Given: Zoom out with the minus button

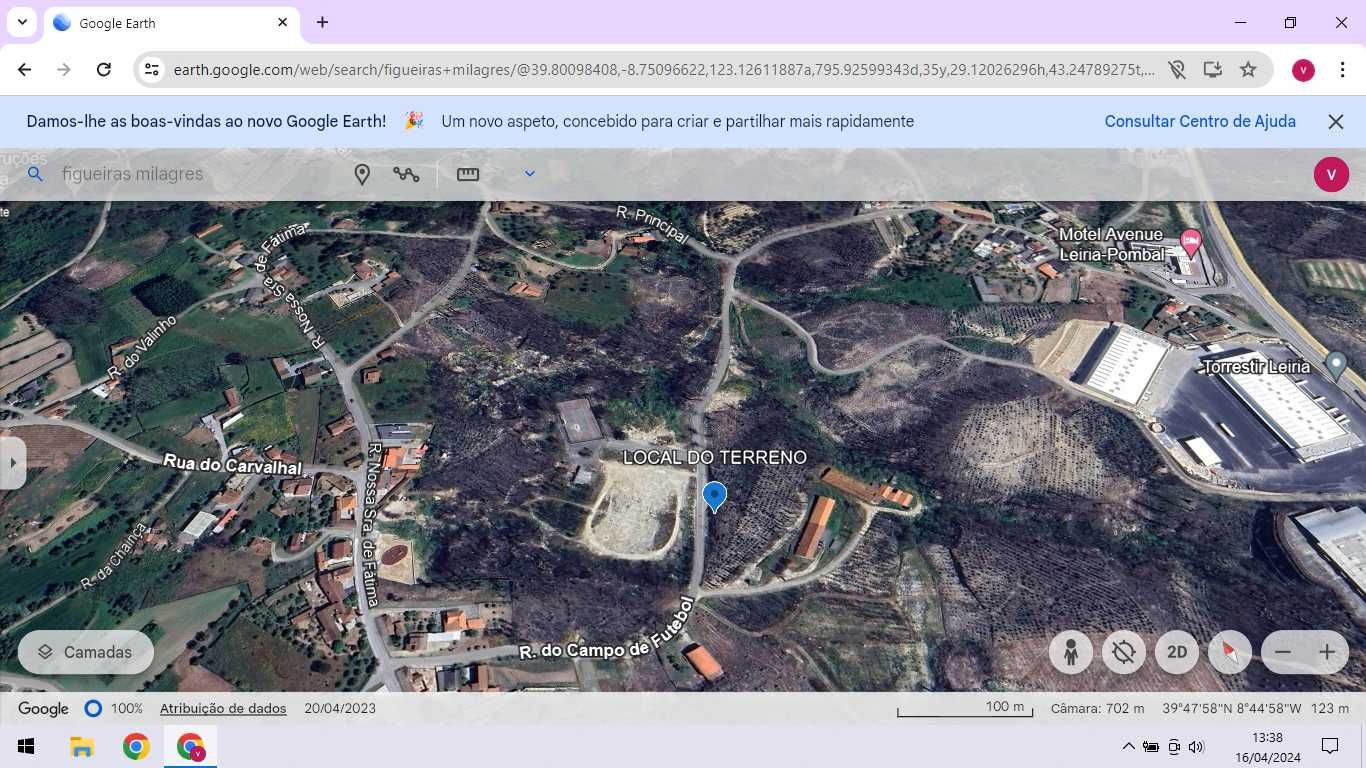Looking at the screenshot, I should point(1283,652).
